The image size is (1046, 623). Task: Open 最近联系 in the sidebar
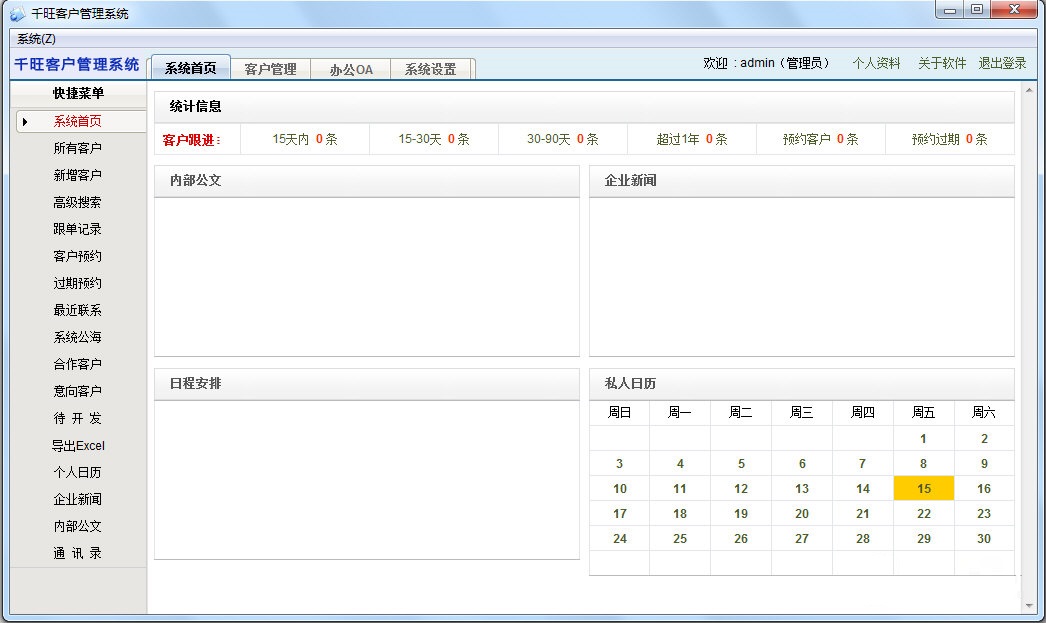pyautogui.click(x=77, y=310)
